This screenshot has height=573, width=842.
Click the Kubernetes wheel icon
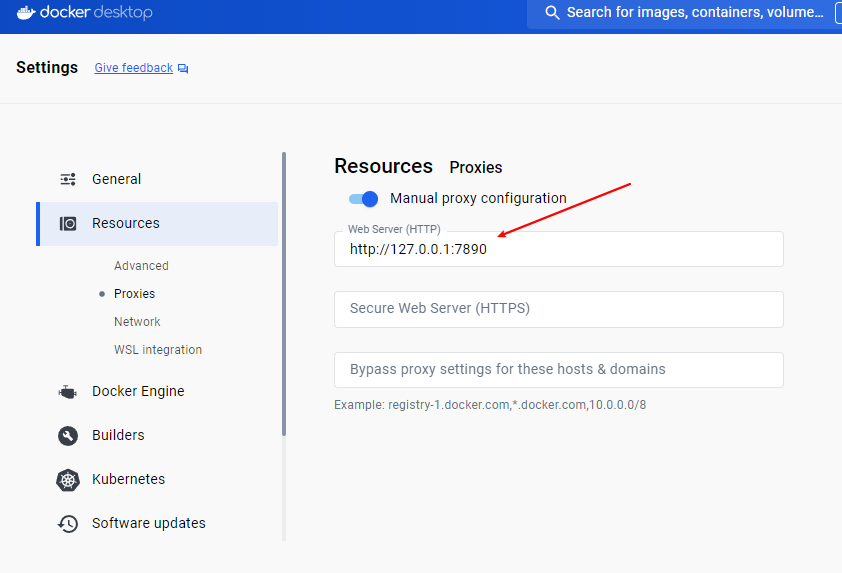tap(68, 480)
